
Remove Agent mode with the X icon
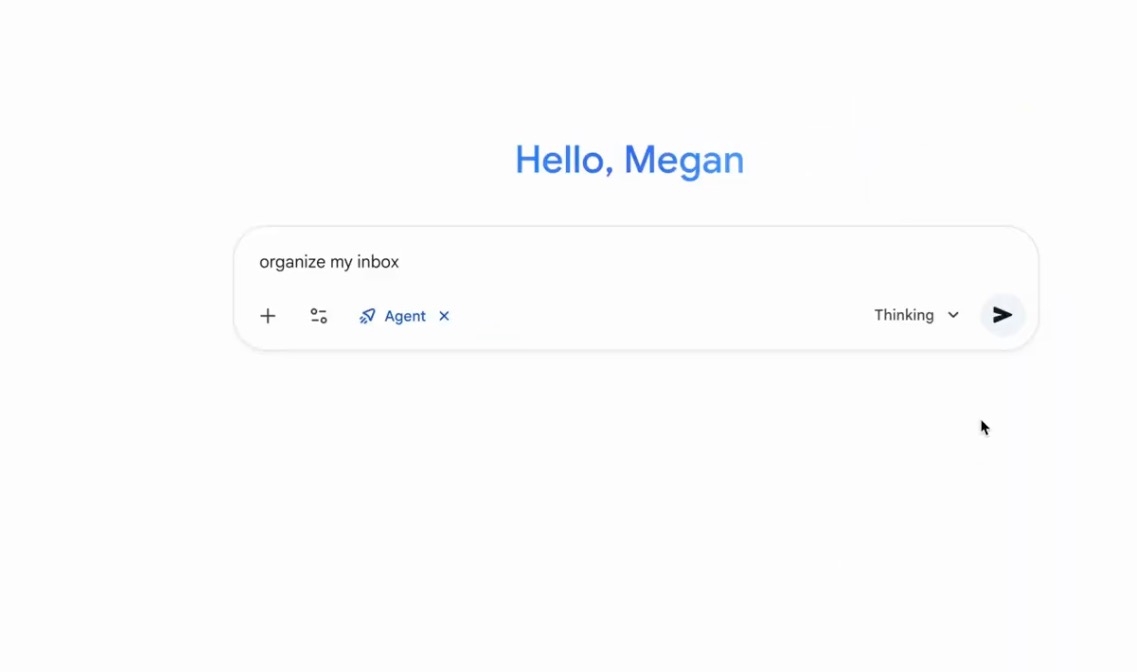pos(444,316)
